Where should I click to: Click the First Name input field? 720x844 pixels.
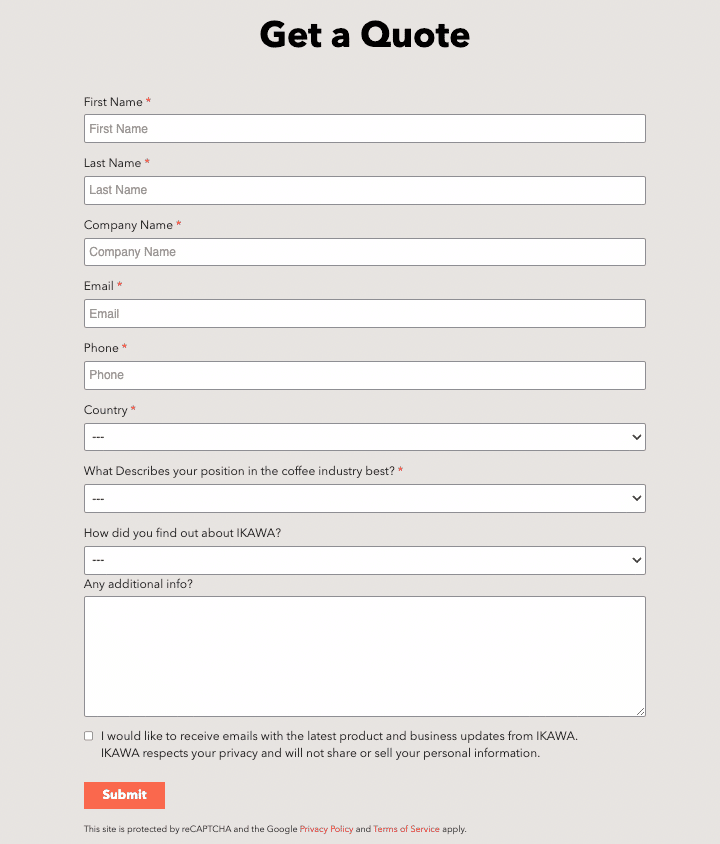point(364,129)
